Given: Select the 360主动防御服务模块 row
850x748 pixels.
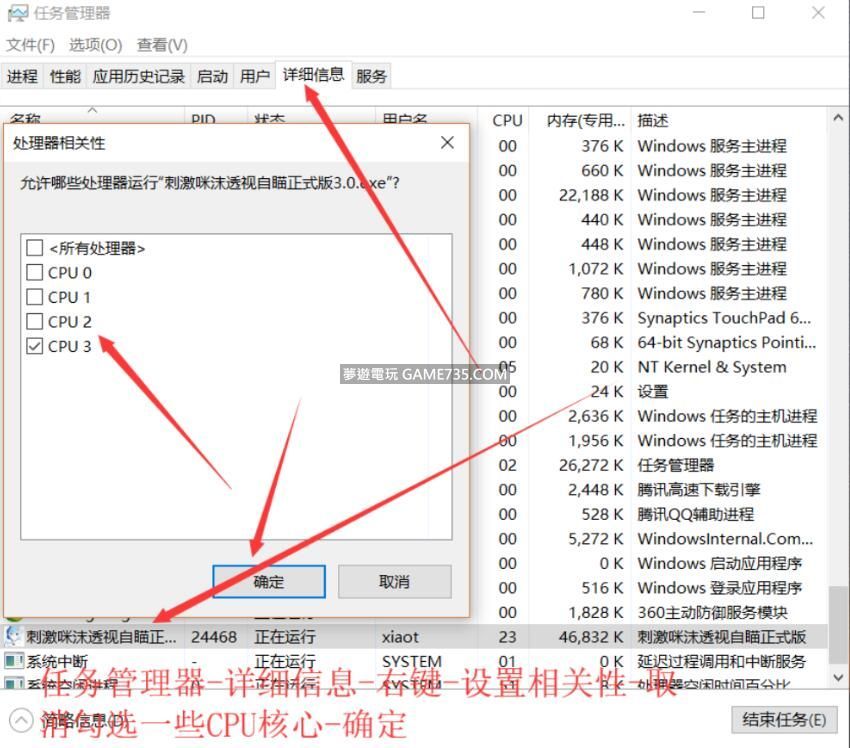Looking at the screenshot, I should pyautogui.click(x=712, y=612).
